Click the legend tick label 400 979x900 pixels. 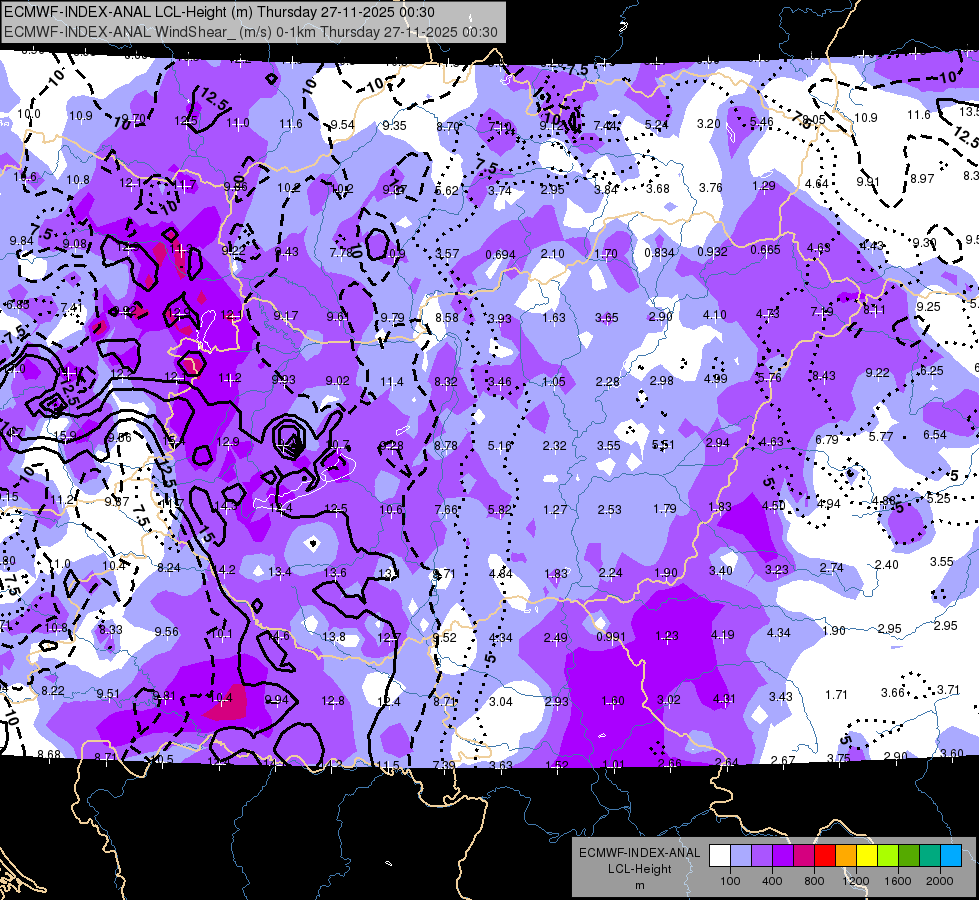pos(772,881)
